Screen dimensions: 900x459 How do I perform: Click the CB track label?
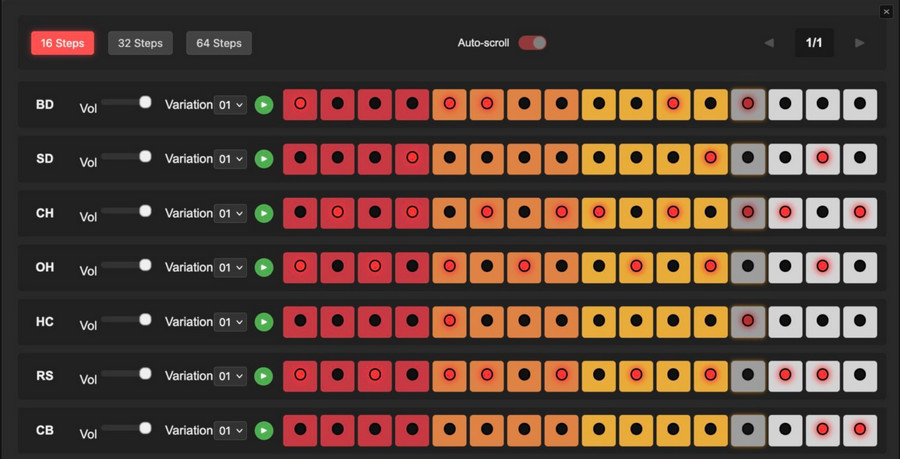click(45, 430)
